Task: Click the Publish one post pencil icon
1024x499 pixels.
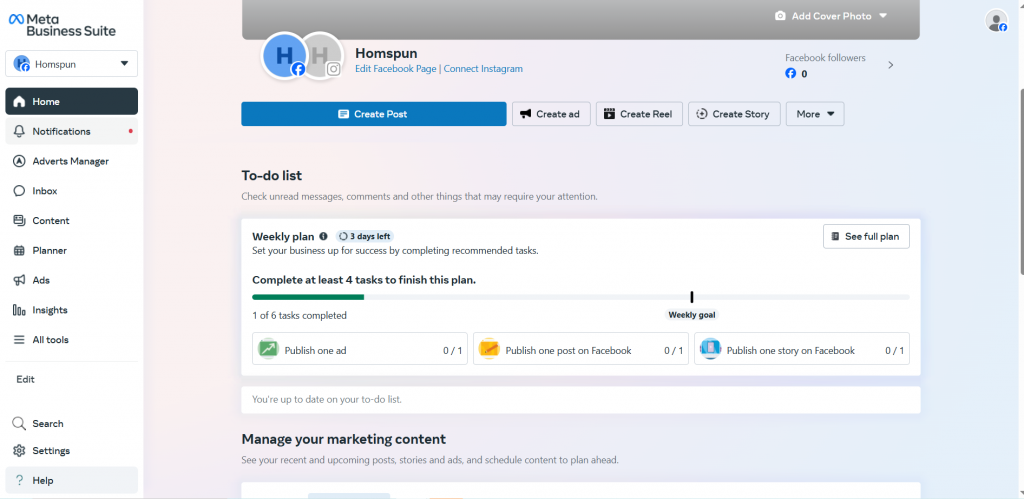Action: click(x=489, y=349)
